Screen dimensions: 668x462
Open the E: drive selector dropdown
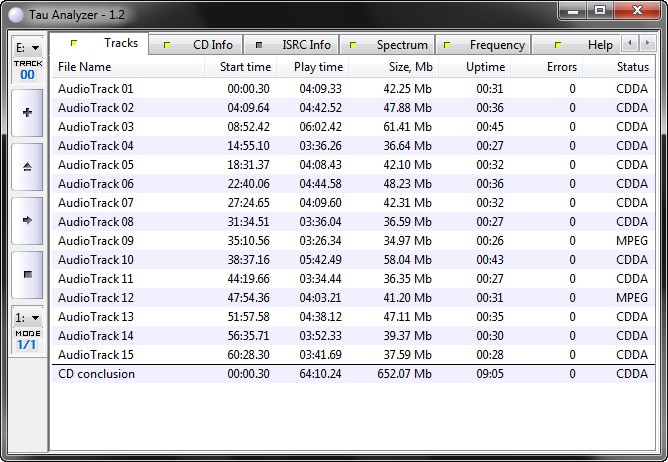pos(28,48)
